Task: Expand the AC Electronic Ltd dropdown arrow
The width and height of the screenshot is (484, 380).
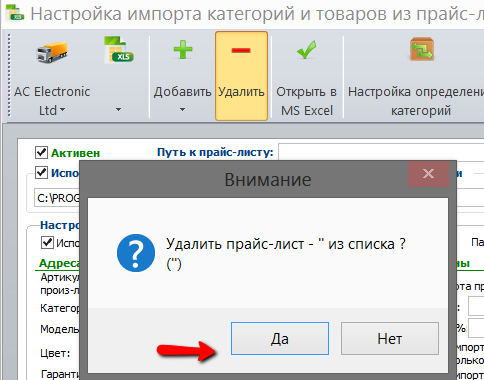Action: coord(62,109)
